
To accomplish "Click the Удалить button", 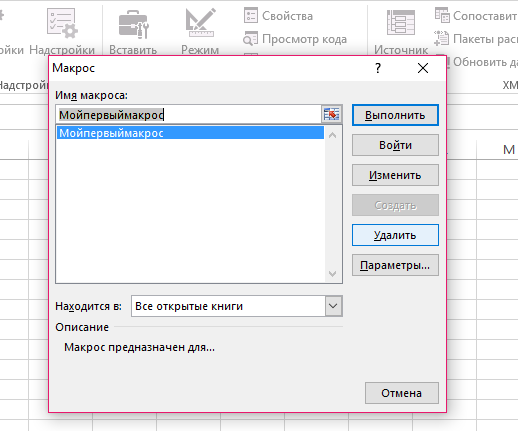I will (395, 235).
